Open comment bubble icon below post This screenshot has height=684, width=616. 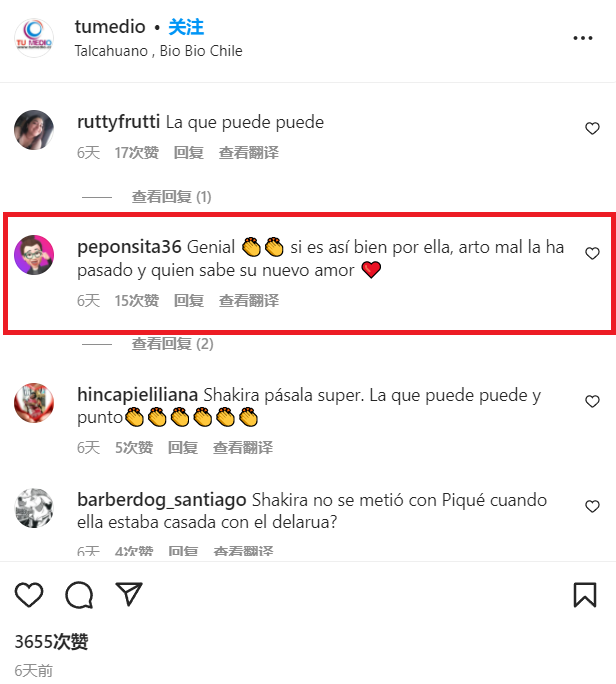(x=79, y=595)
